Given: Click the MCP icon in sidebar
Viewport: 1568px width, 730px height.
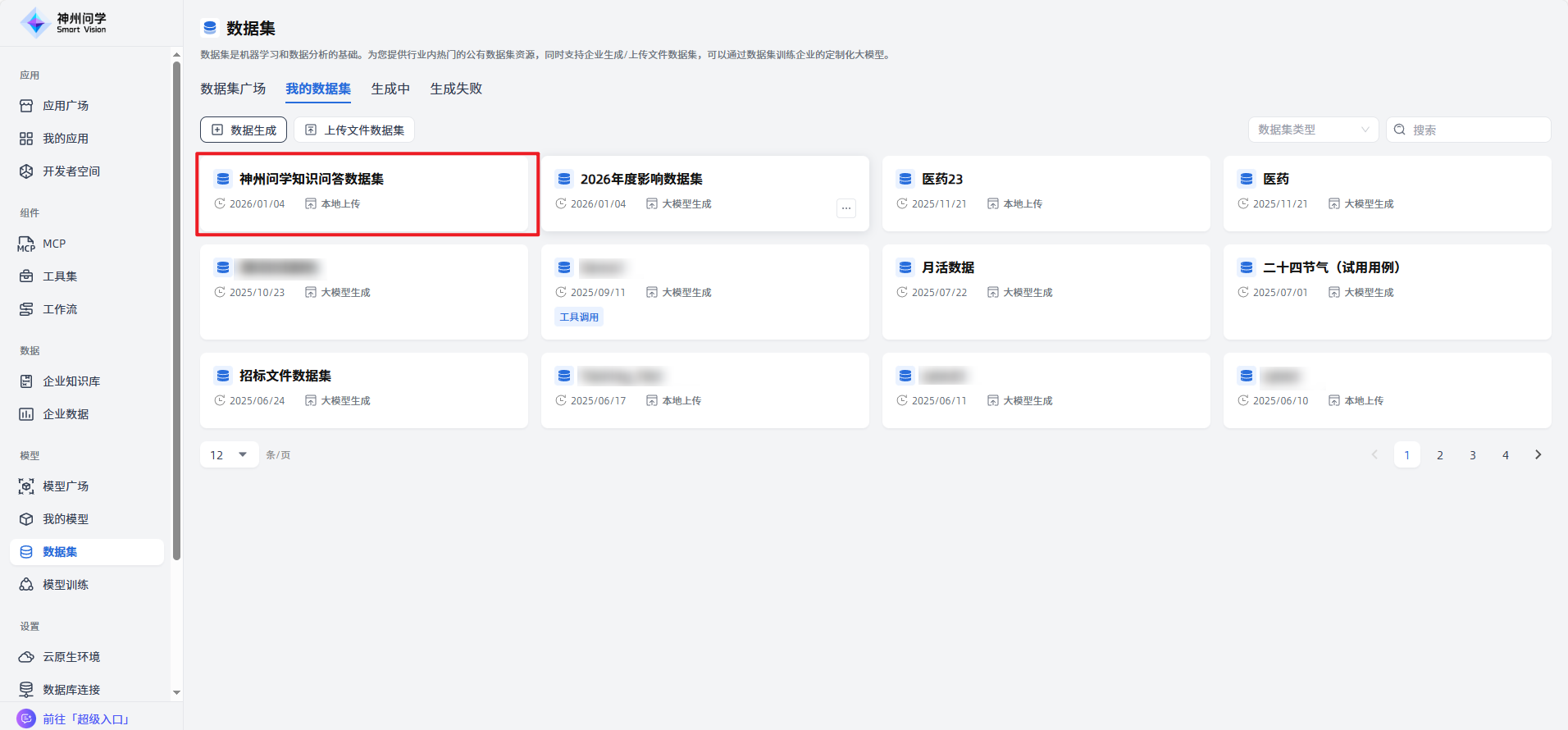Looking at the screenshot, I should pos(26,244).
